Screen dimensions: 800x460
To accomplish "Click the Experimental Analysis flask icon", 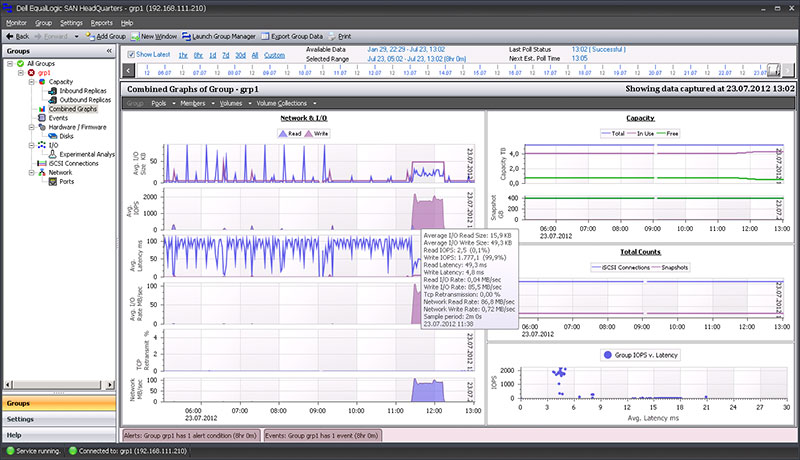I will (x=52, y=154).
